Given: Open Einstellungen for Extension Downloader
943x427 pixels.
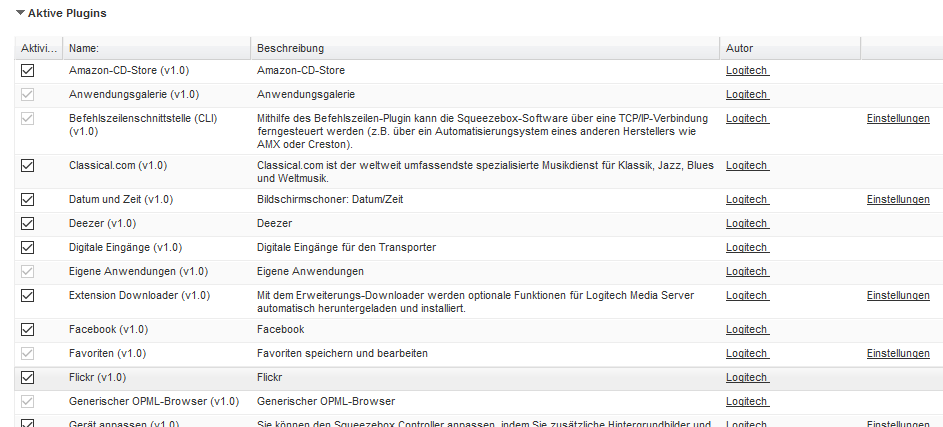Looking at the screenshot, I should pos(897,296).
